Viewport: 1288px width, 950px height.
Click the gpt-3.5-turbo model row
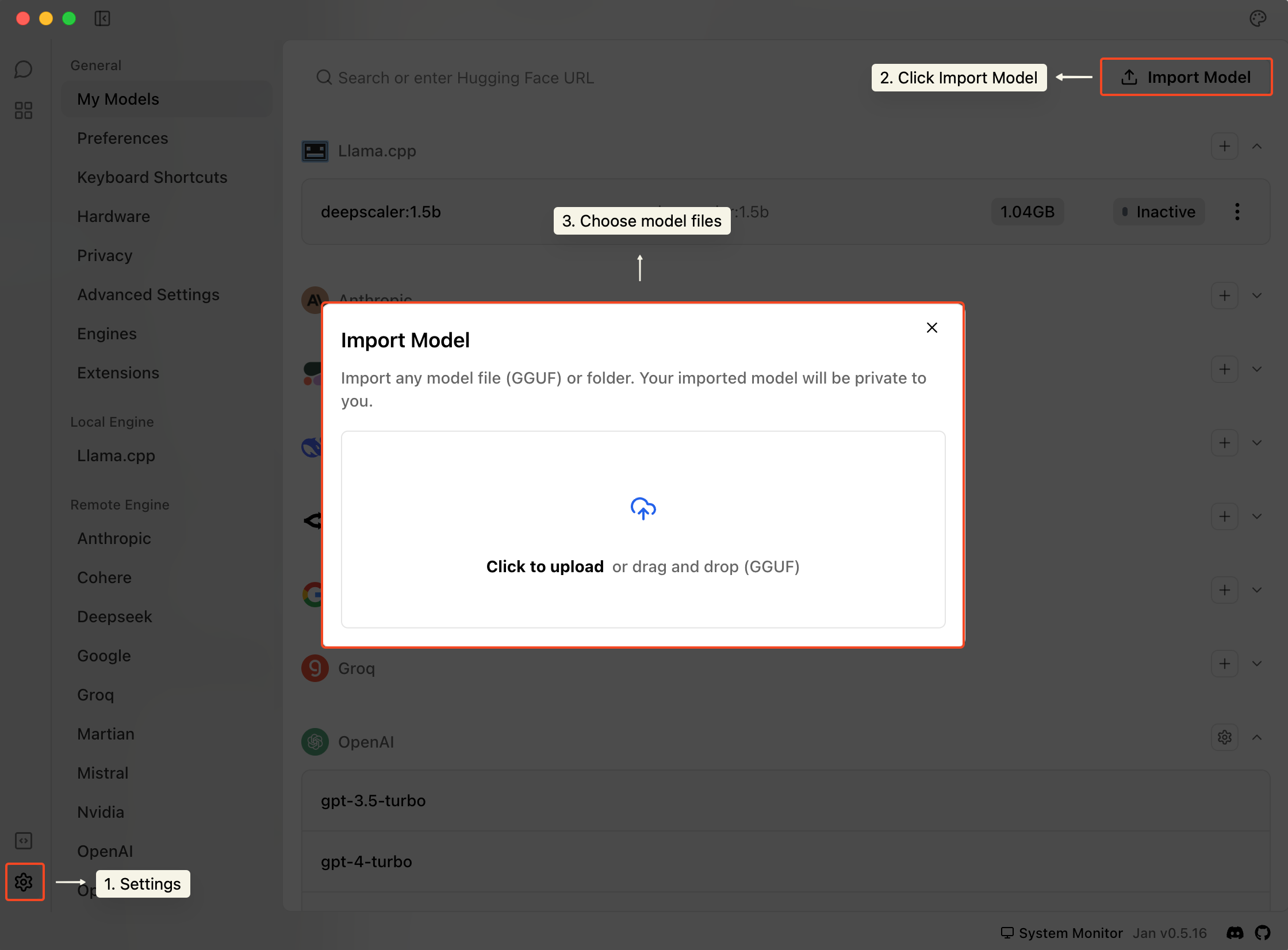tap(785, 801)
